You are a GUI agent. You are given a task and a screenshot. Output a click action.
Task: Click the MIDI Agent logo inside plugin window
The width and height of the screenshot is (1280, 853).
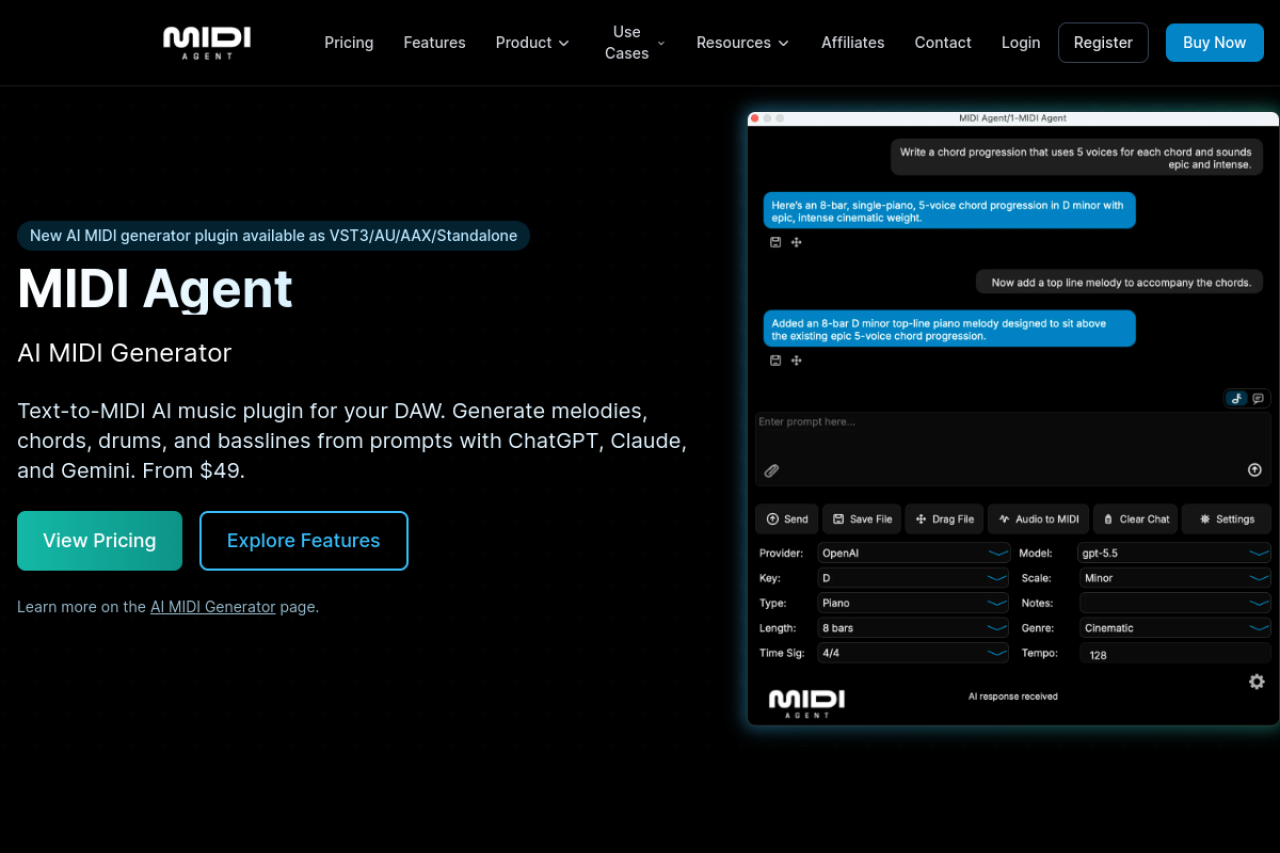point(807,703)
